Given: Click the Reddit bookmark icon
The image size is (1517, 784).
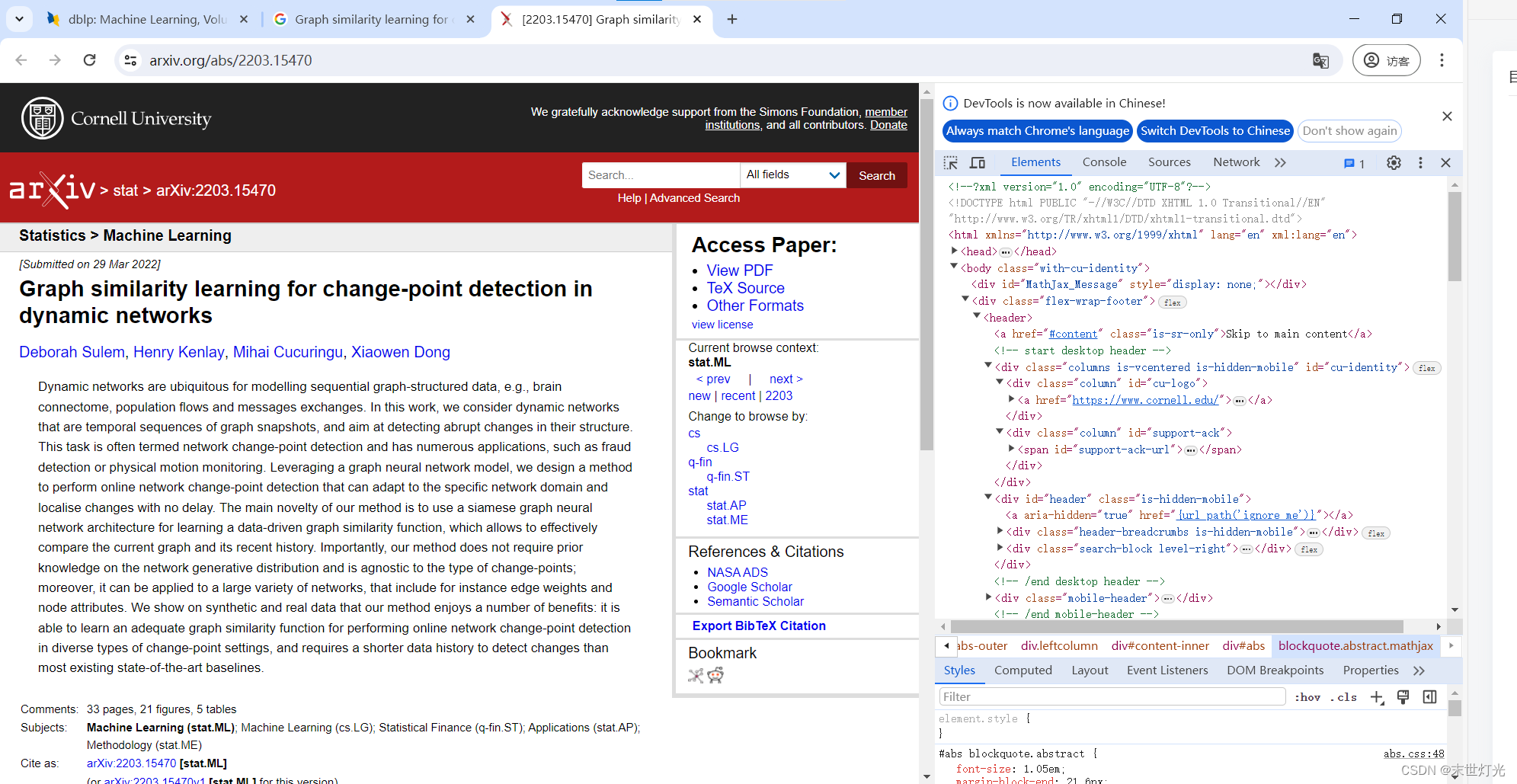Looking at the screenshot, I should (715, 675).
